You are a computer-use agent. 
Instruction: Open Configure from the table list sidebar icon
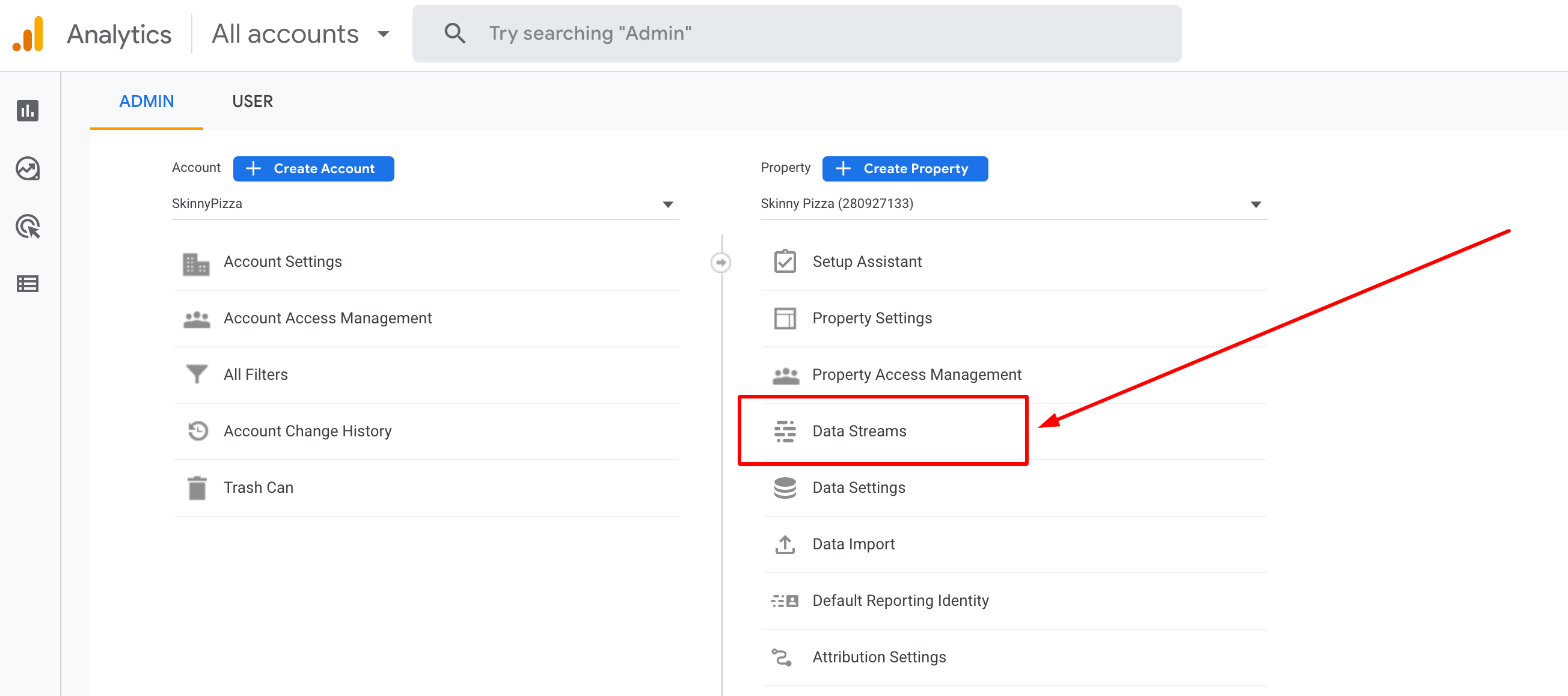coord(28,284)
